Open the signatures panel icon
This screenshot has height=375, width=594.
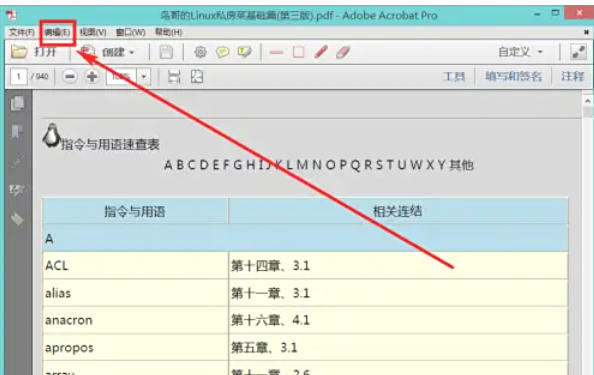pyautogui.click(x=17, y=190)
